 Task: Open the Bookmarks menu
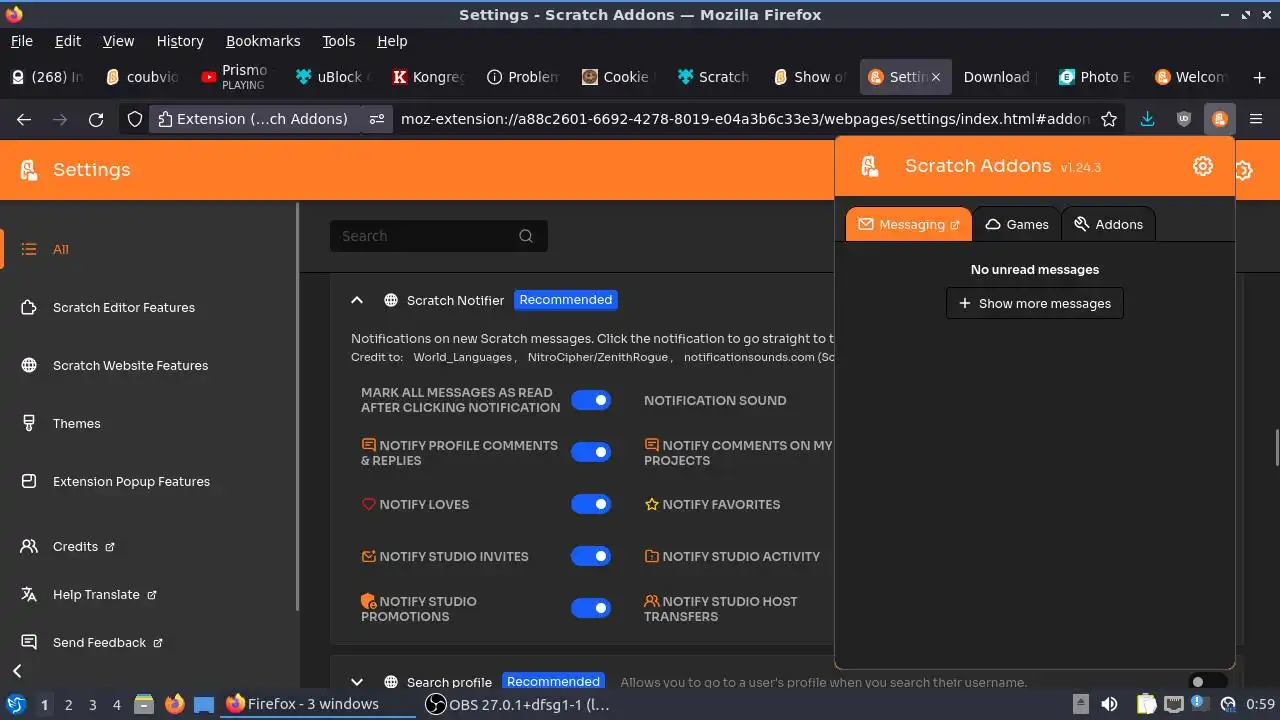263,41
